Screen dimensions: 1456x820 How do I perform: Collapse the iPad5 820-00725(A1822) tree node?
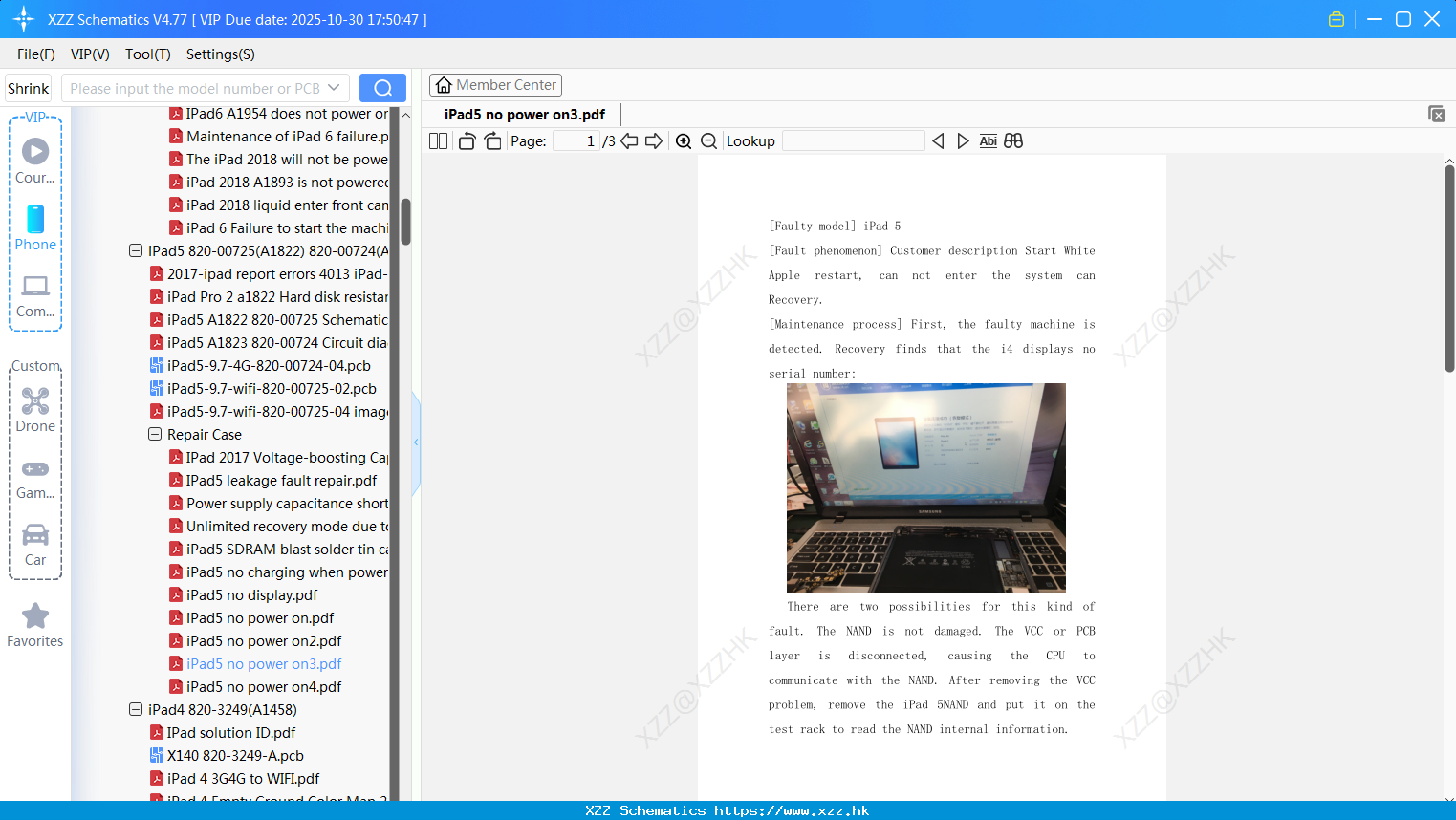coord(136,251)
